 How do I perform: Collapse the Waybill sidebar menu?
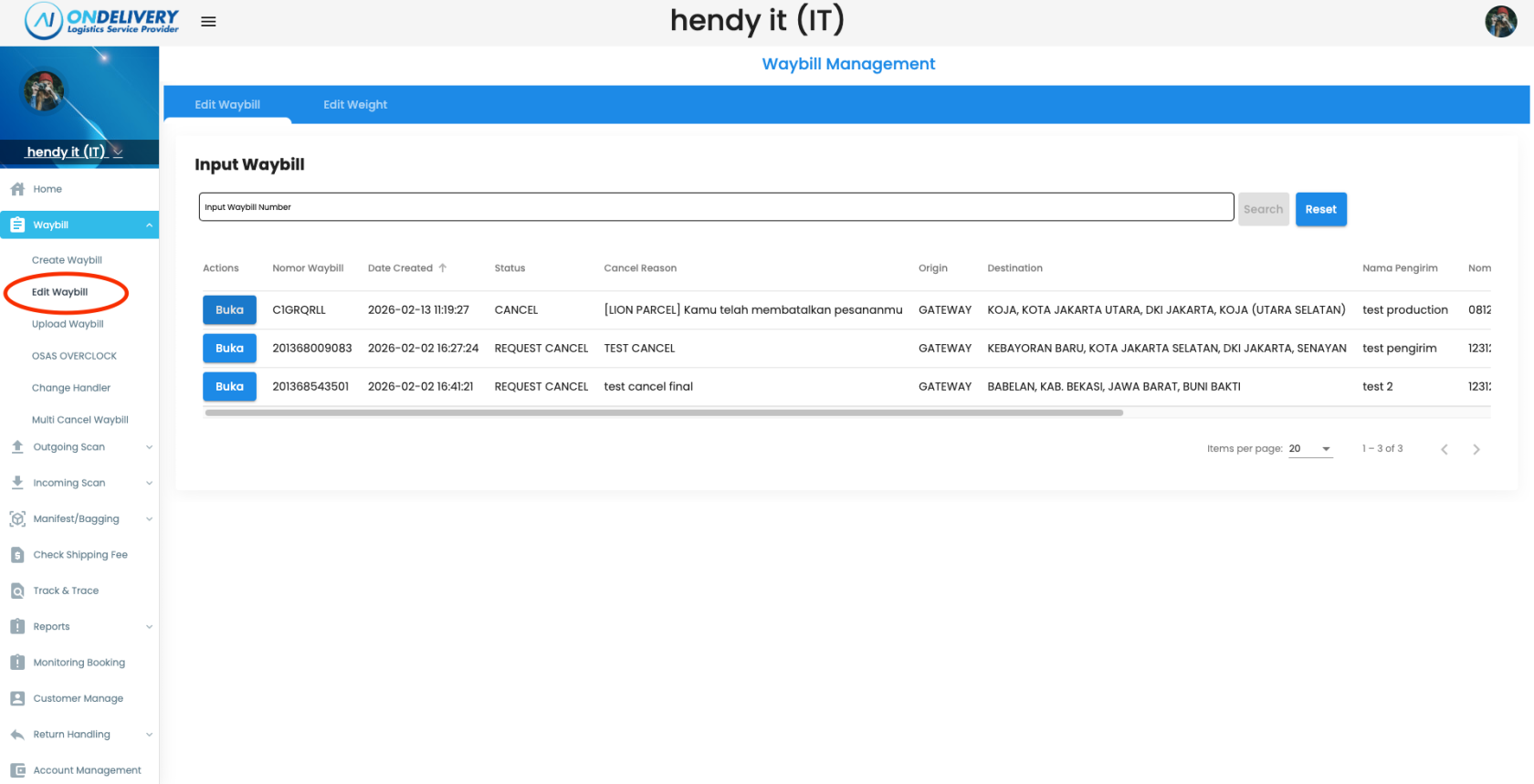[x=149, y=225]
